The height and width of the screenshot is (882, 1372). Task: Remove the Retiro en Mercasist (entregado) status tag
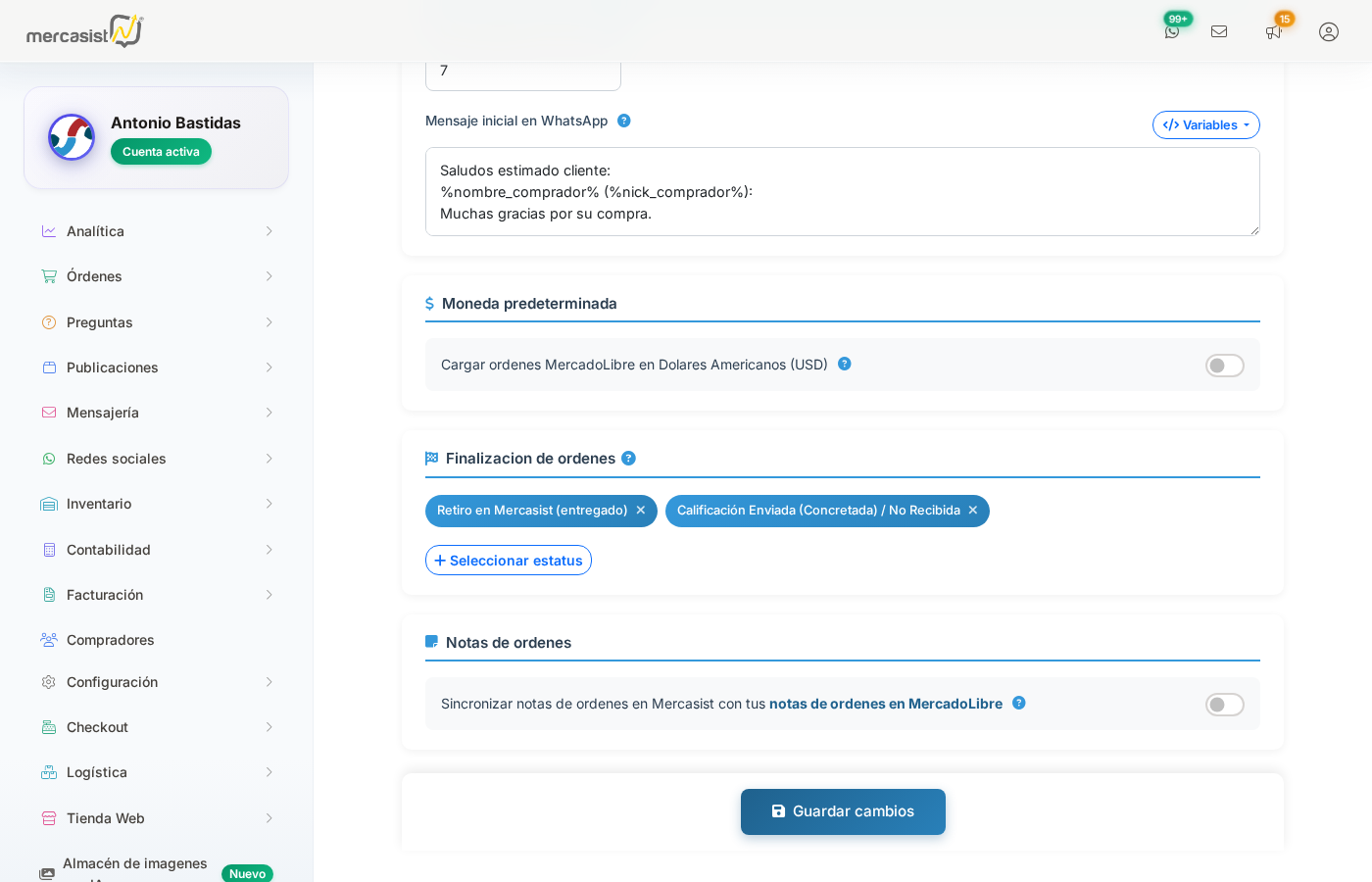(x=640, y=511)
